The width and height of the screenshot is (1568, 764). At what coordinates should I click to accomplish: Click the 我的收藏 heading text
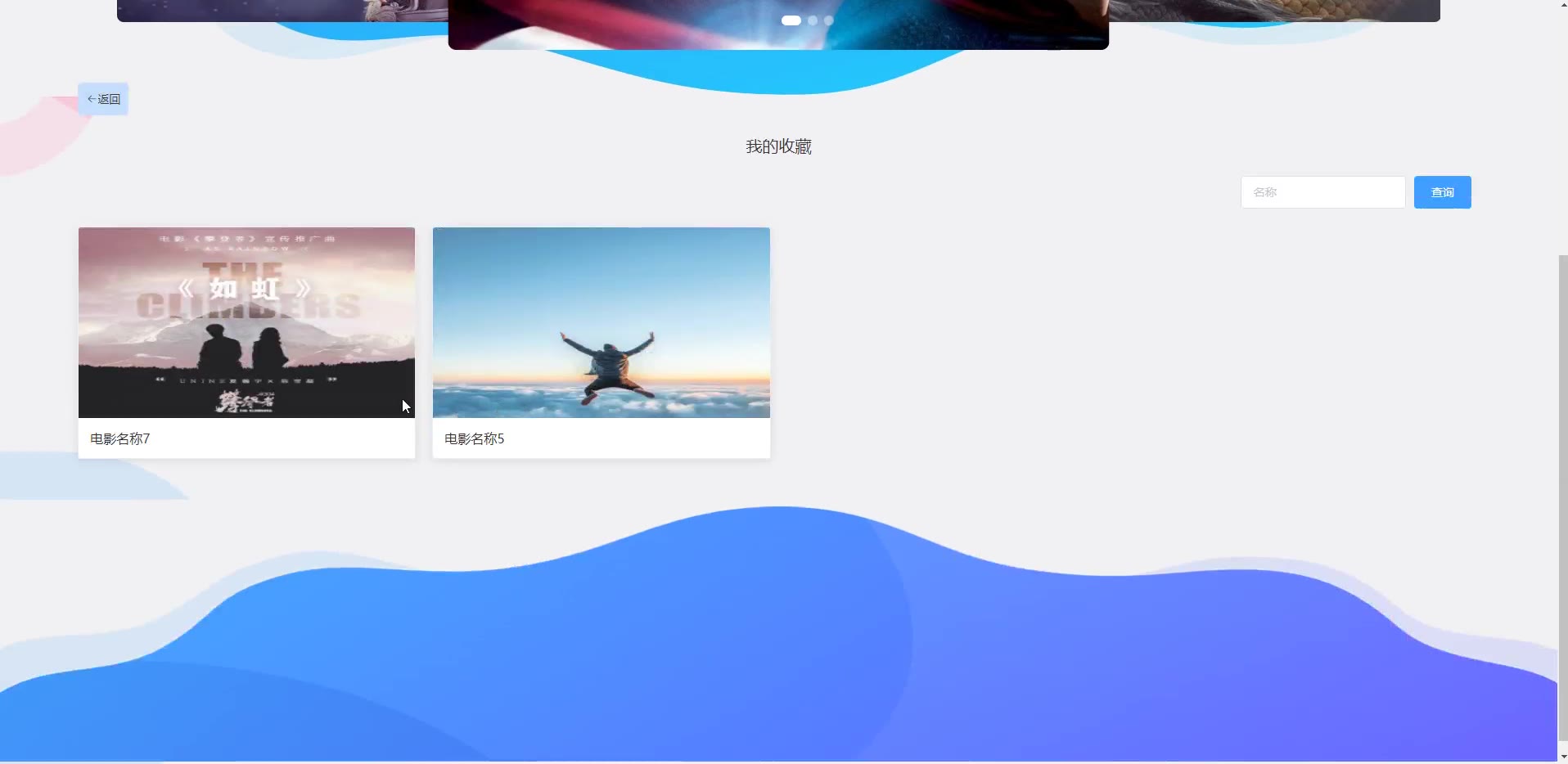click(778, 146)
